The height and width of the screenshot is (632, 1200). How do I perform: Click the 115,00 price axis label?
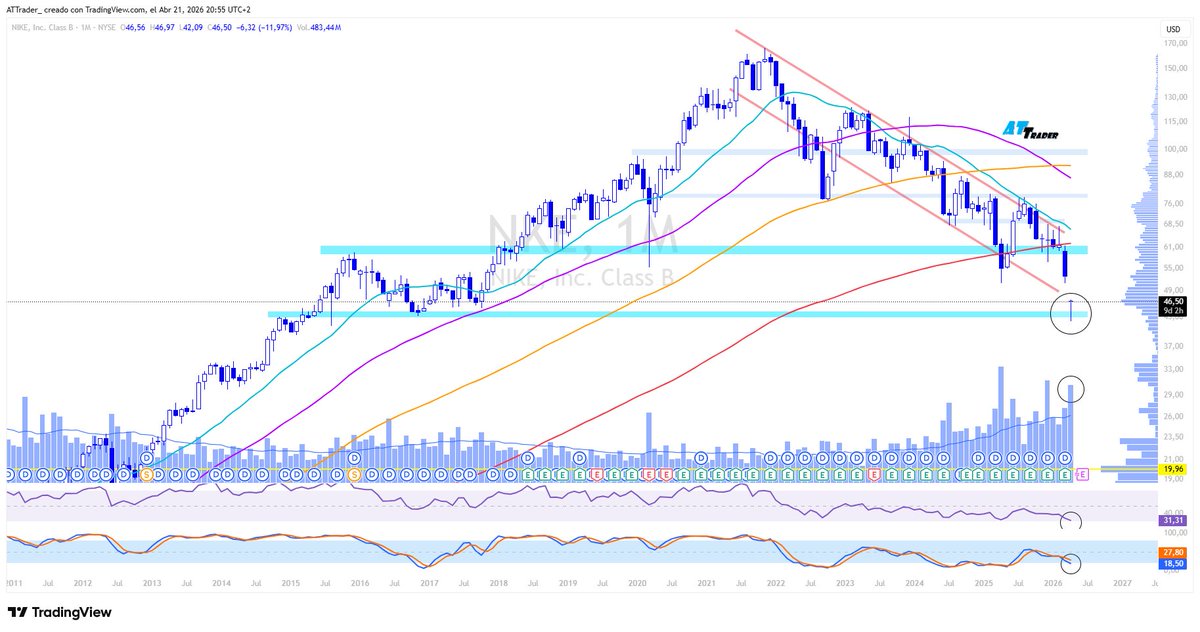[x=1174, y=121]
